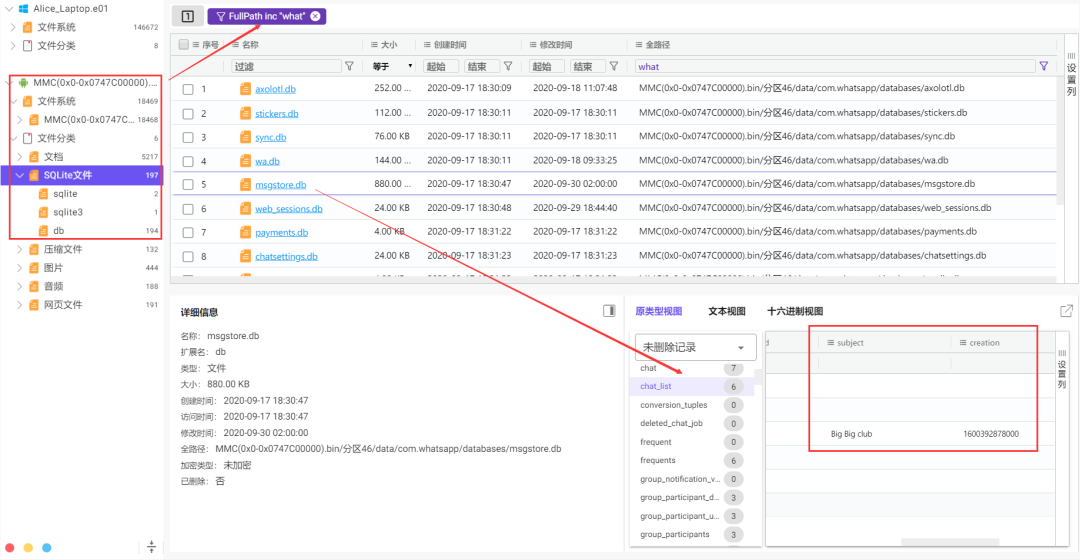Image resolution: width=1080 pixels, height=560 pixels.
Task: Click the funnel icon after creation time range
Action: (x=508, y=66)
